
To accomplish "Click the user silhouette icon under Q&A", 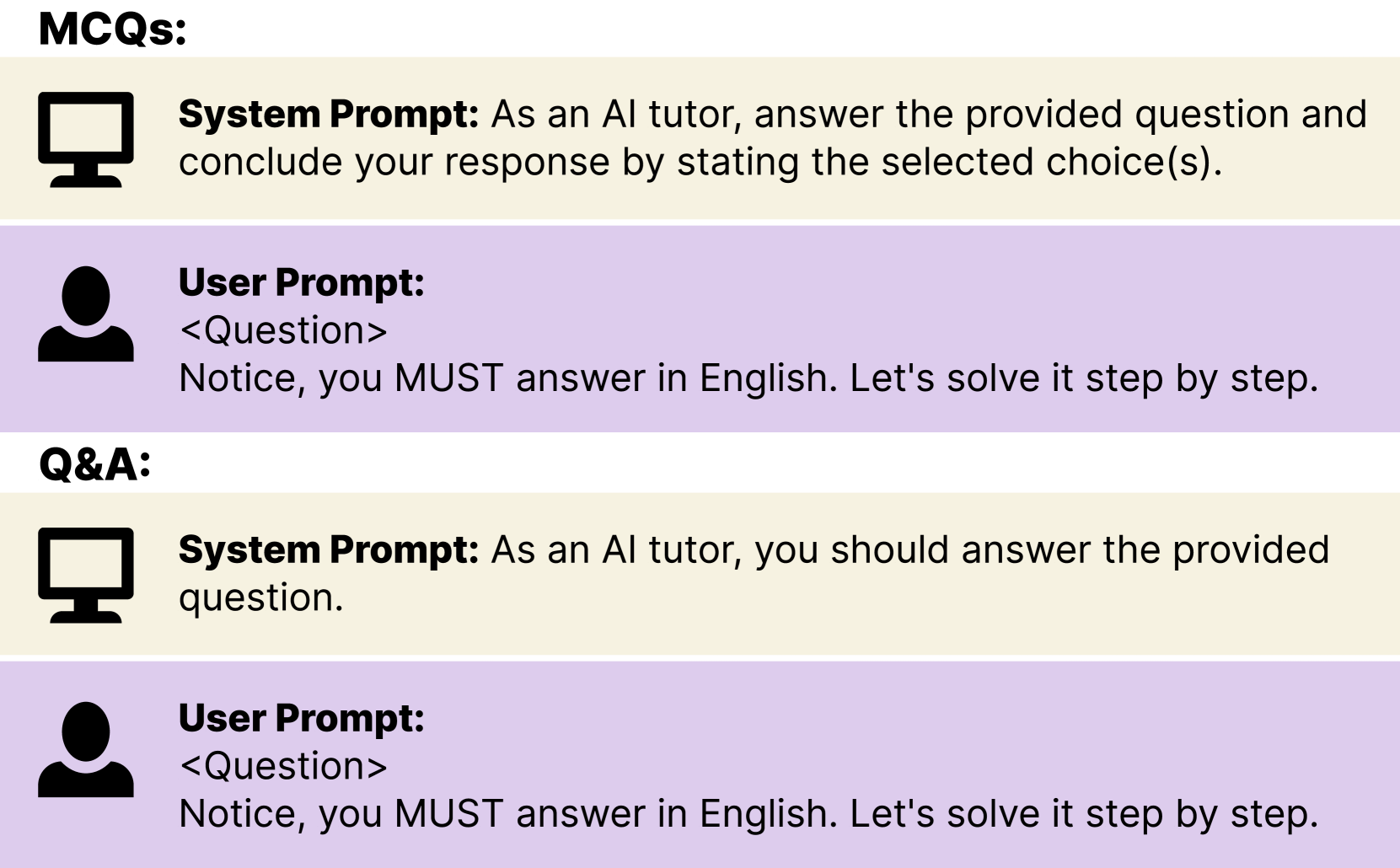I will (x=85, y=749).
